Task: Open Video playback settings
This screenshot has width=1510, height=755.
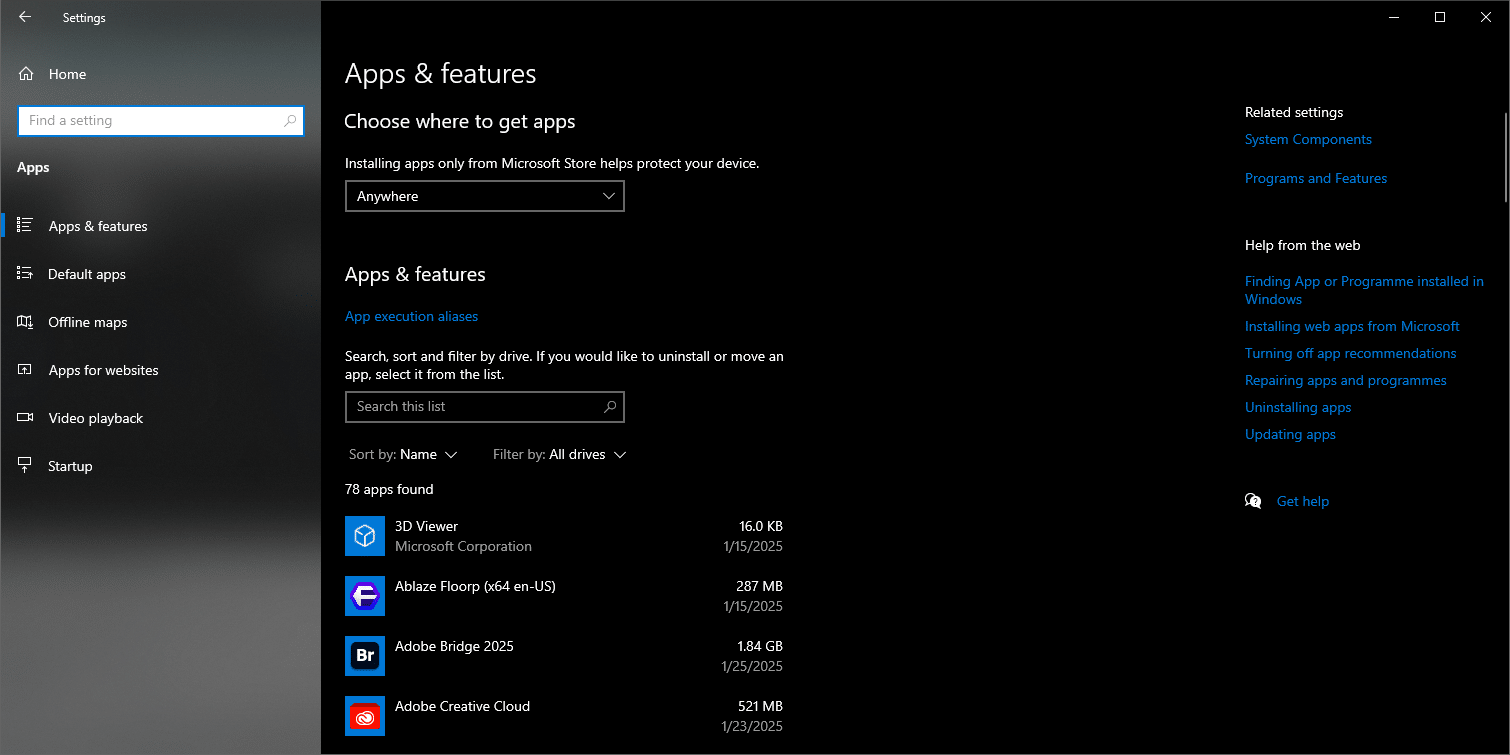Action: pyautogui.click(x=96, y=418)
